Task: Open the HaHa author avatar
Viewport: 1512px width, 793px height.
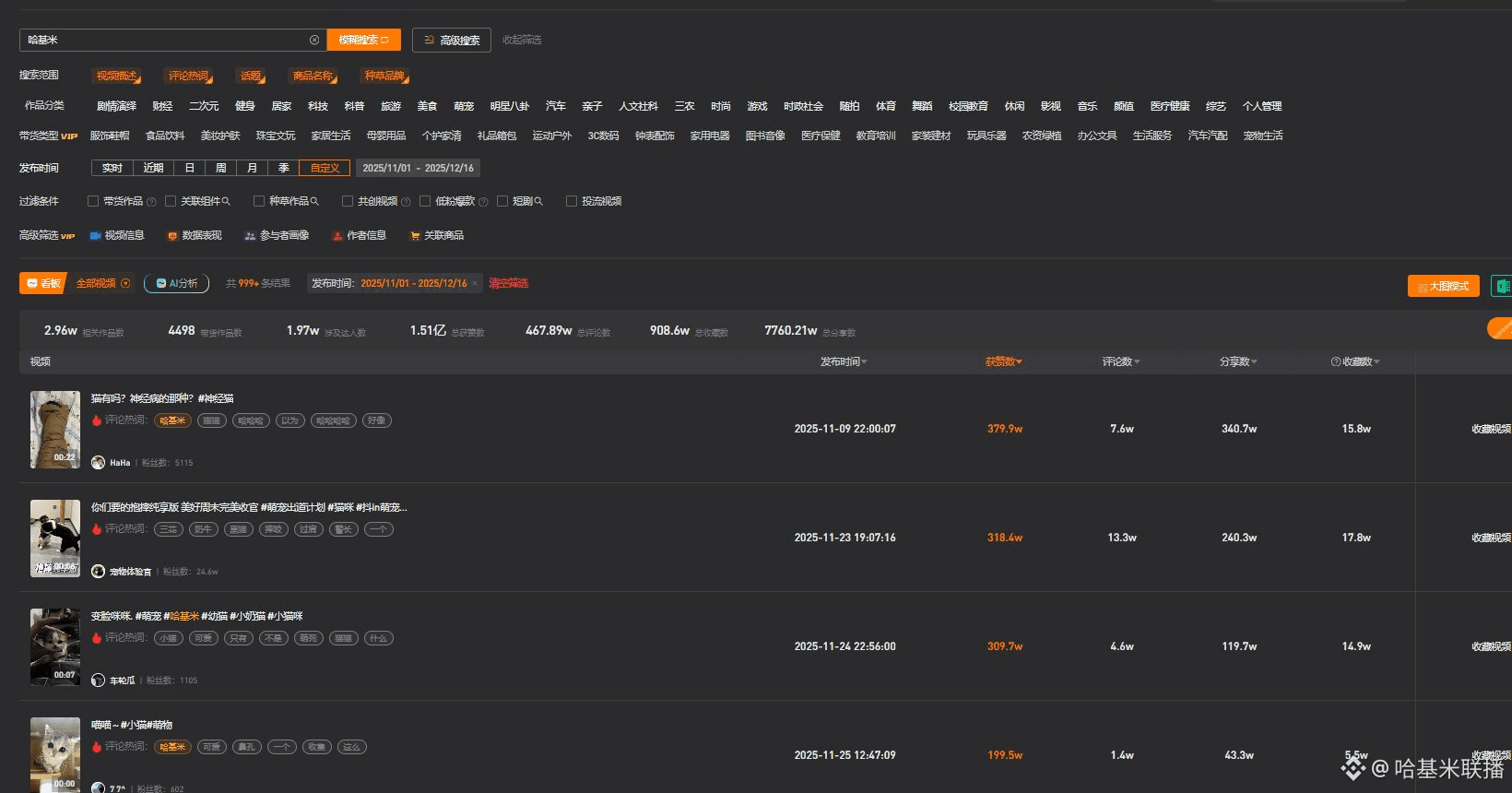Action: 99,463
